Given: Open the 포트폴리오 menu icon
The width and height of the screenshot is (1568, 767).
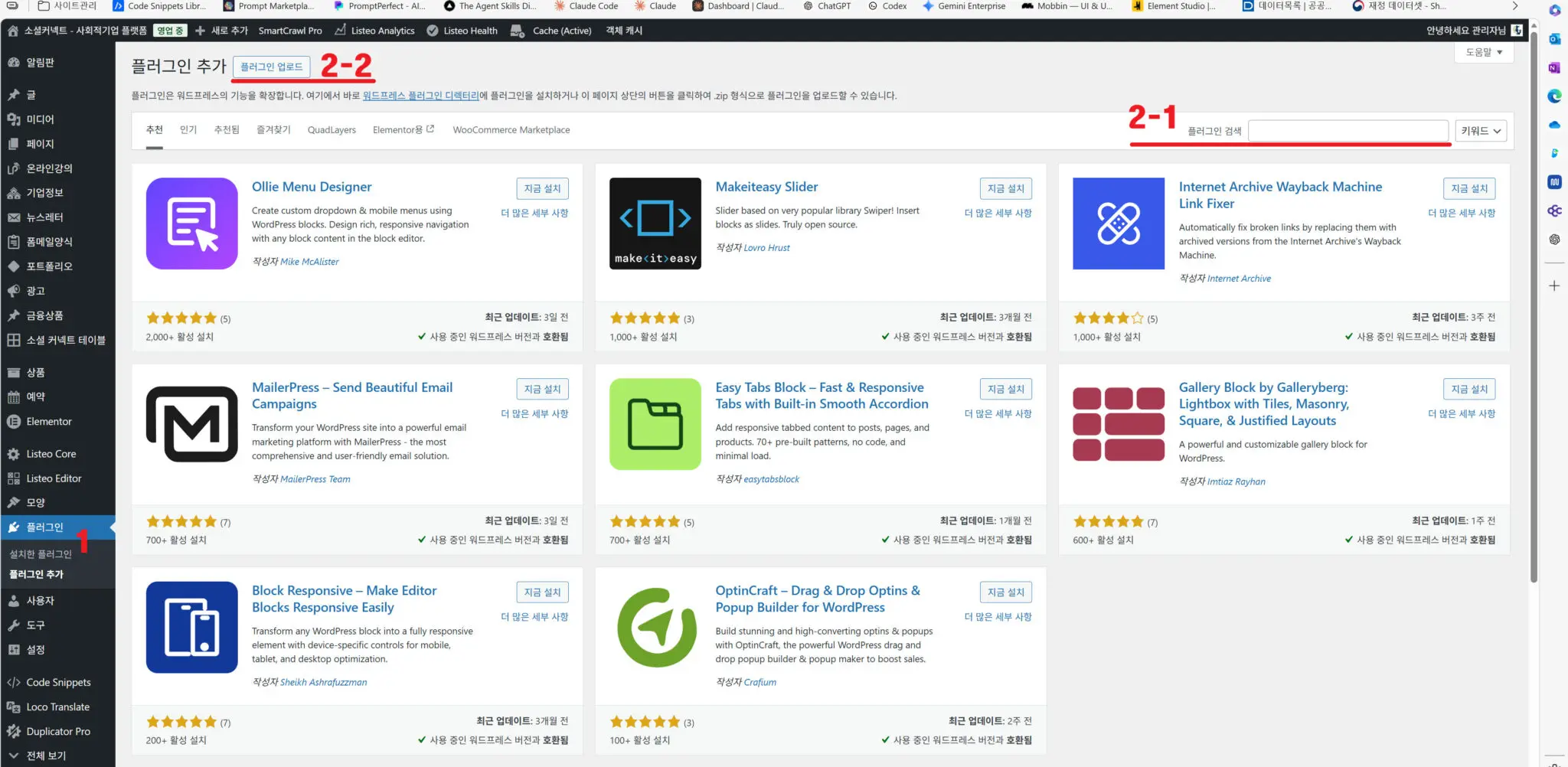Looking at the screenshot, I should click(13, 266).
